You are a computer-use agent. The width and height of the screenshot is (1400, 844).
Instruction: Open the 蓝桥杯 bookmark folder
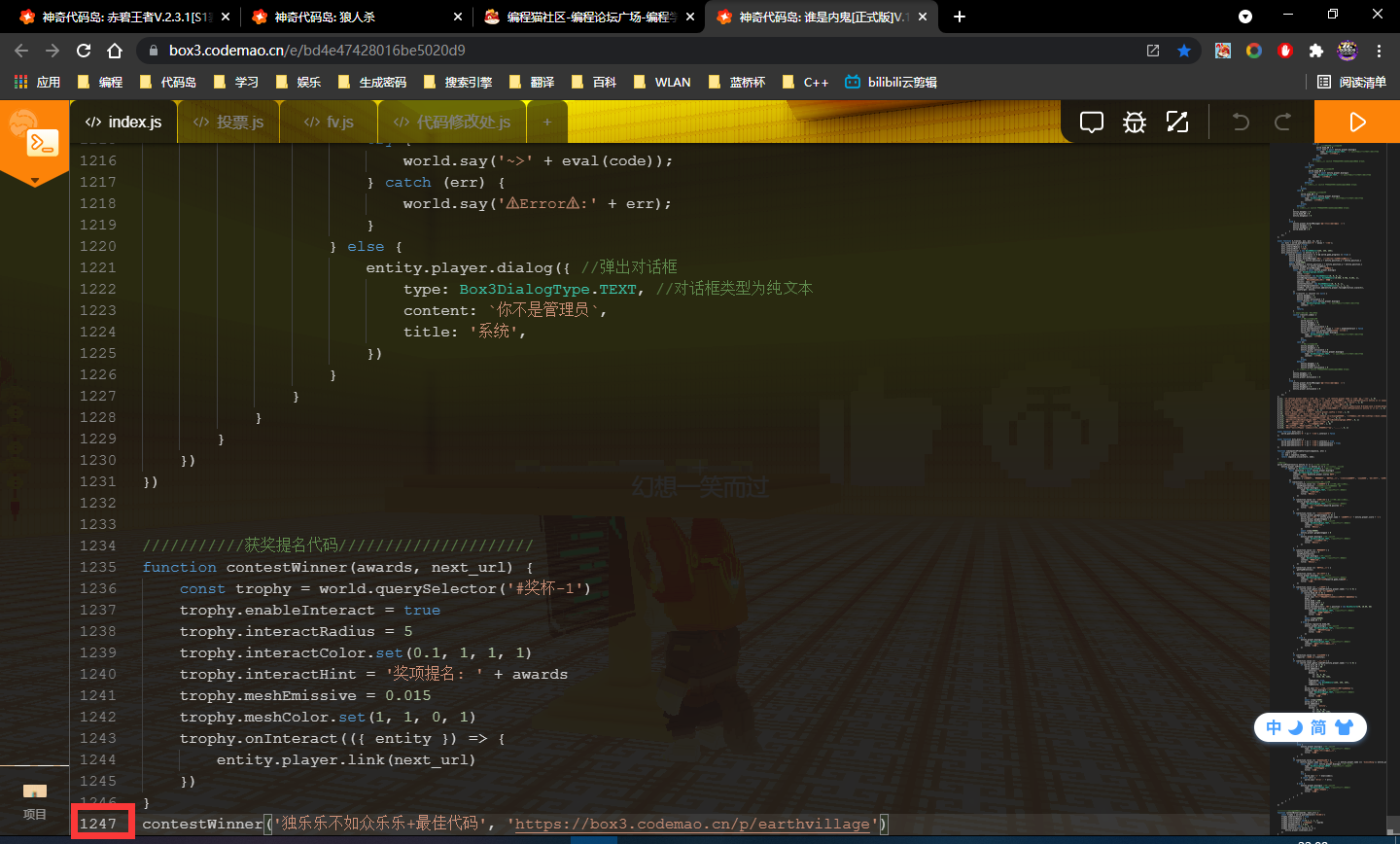(x=737, y=83)
